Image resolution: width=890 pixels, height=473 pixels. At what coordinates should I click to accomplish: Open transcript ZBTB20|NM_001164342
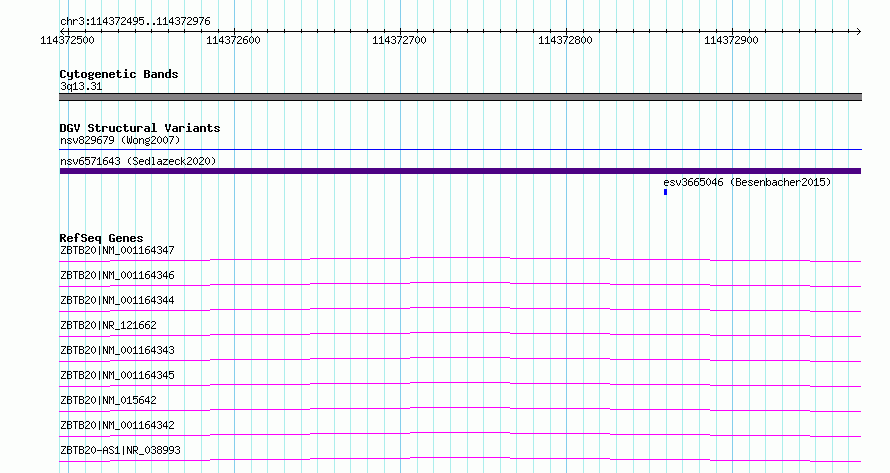[117, 425]
